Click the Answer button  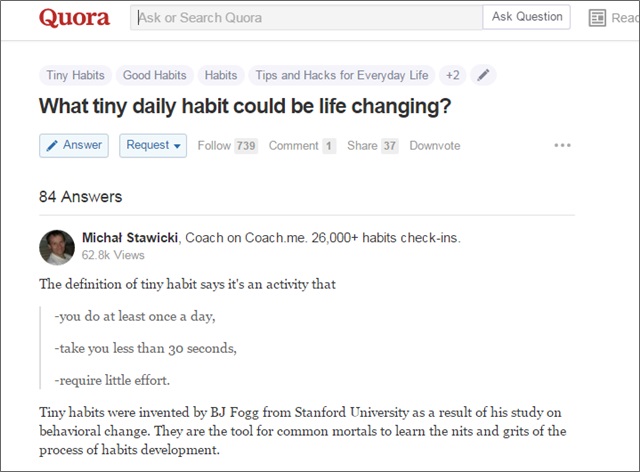[74, 145]
